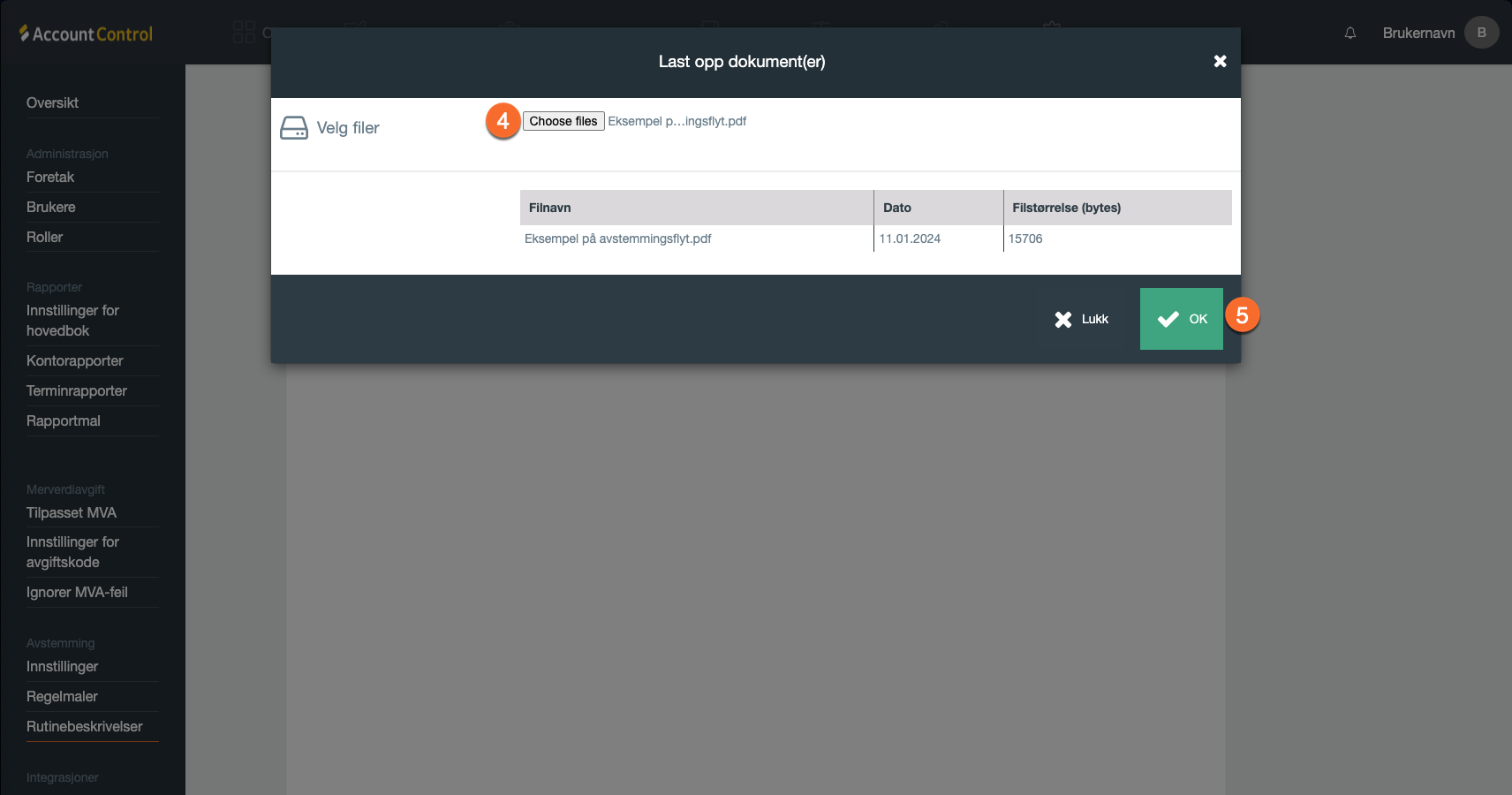Navigate to Tilpasset MVA

click(x=72, y=512)
